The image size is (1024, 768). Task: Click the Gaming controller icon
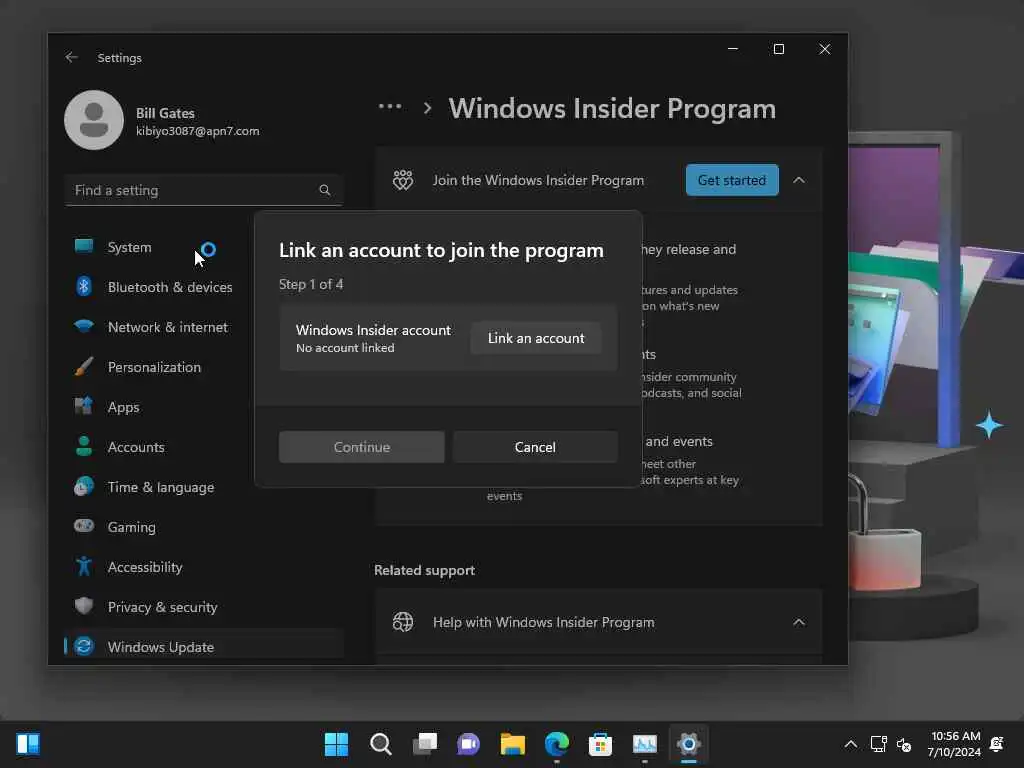(x=84, y=526)
